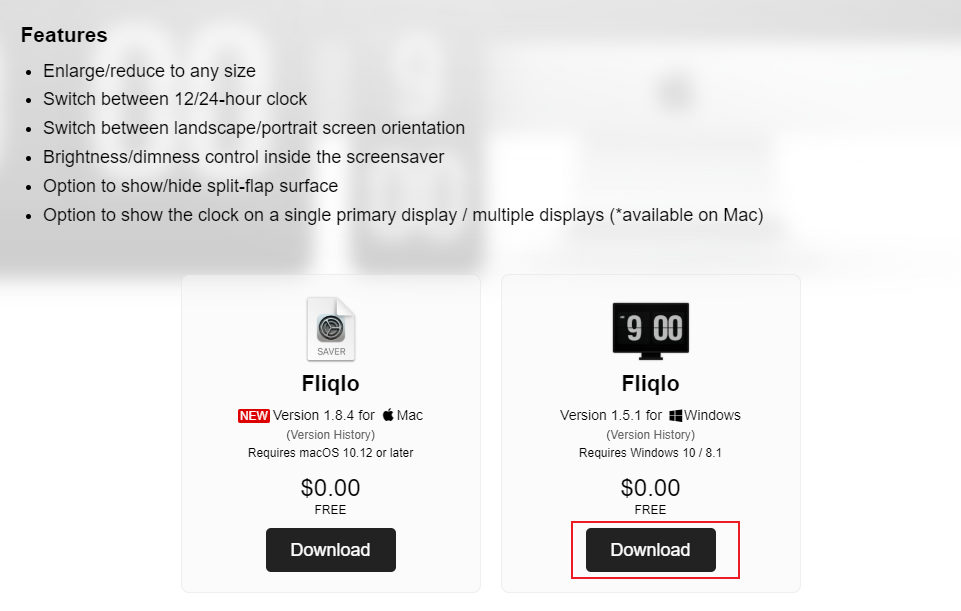The image size is (961, 611).
Task: Click the Fliqlo title in the Mac card
Action: point(330,383)
